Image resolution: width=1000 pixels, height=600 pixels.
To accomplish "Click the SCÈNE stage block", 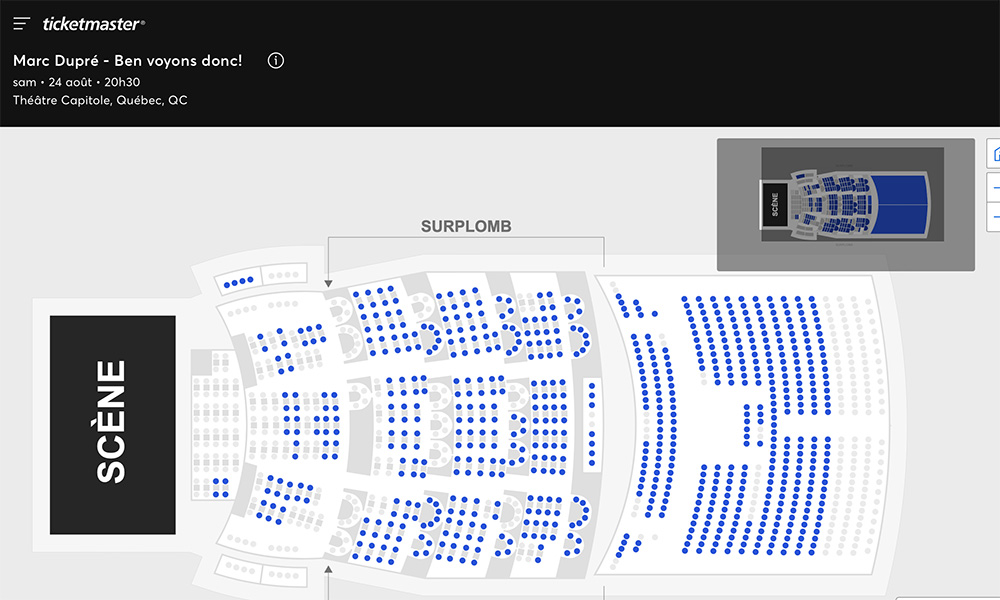I will (x=113, y=424).
